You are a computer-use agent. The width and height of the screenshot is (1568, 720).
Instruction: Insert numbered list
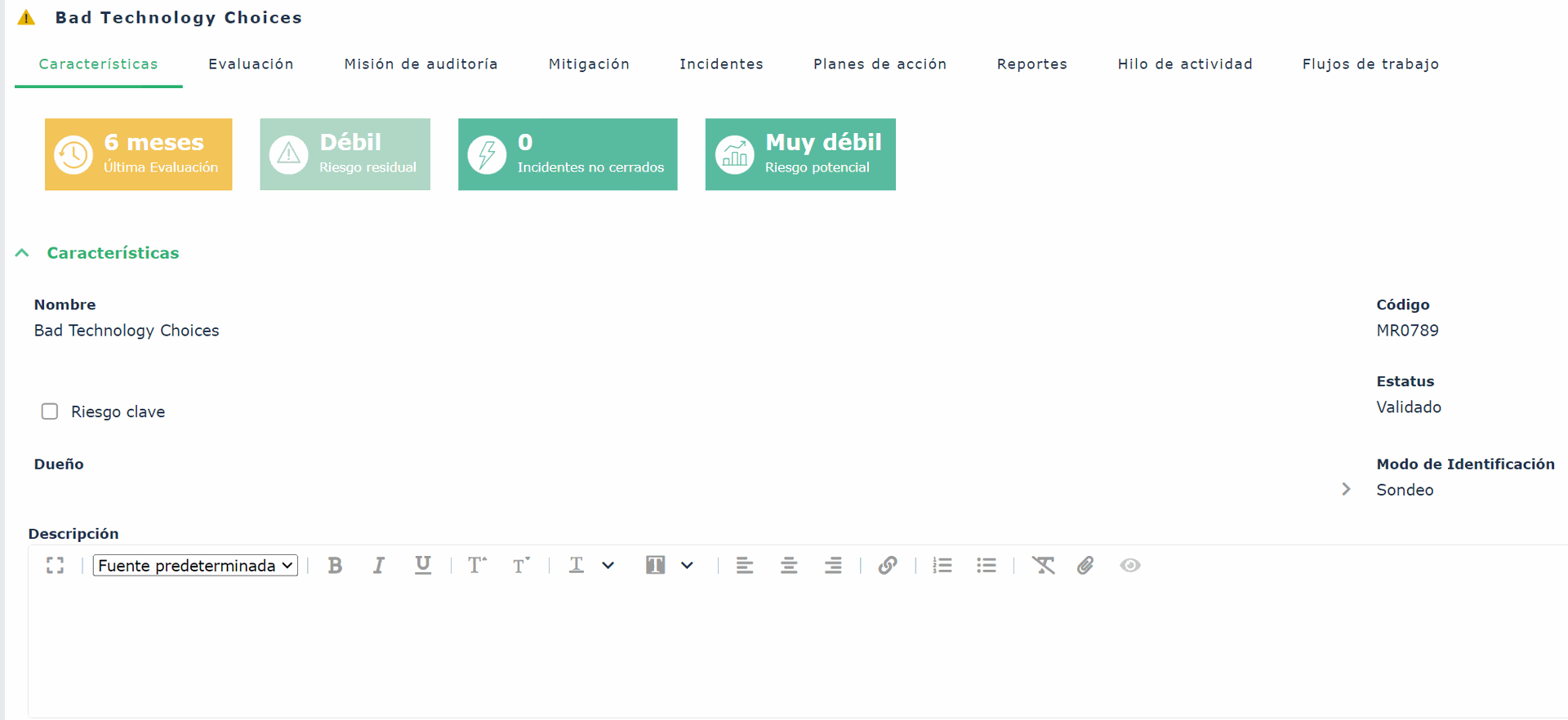[x=942, y=565]
